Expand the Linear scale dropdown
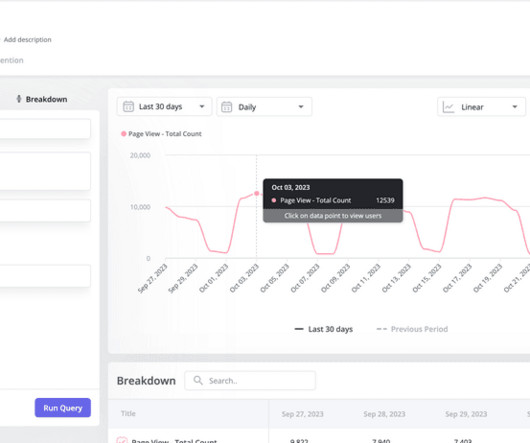Screen dimensions: 530x443 click(481, 107)
